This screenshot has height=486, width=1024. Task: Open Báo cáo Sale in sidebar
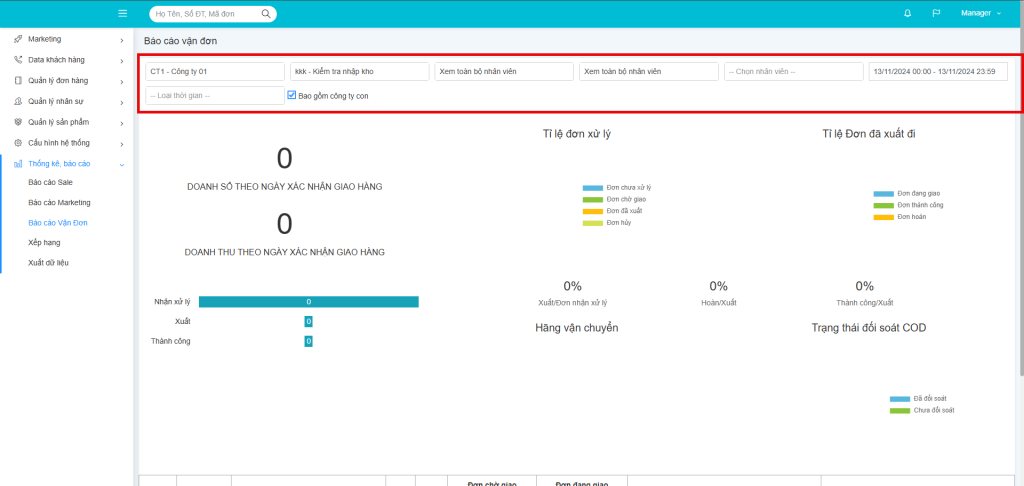(50, 183)
